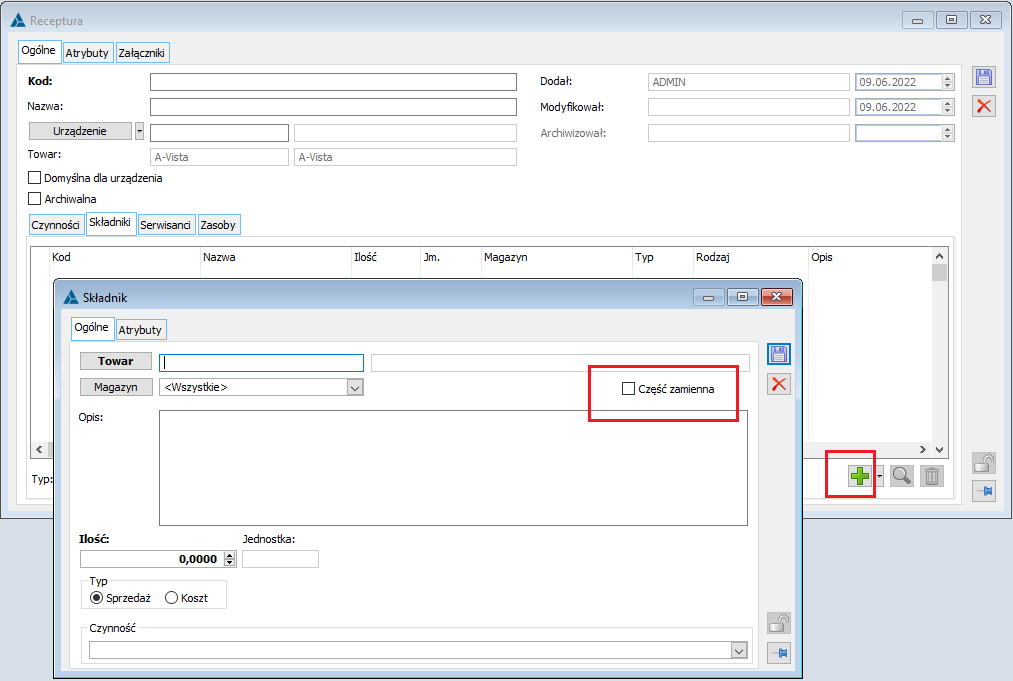Click the Modyfikował date spinner

(948, 107)
